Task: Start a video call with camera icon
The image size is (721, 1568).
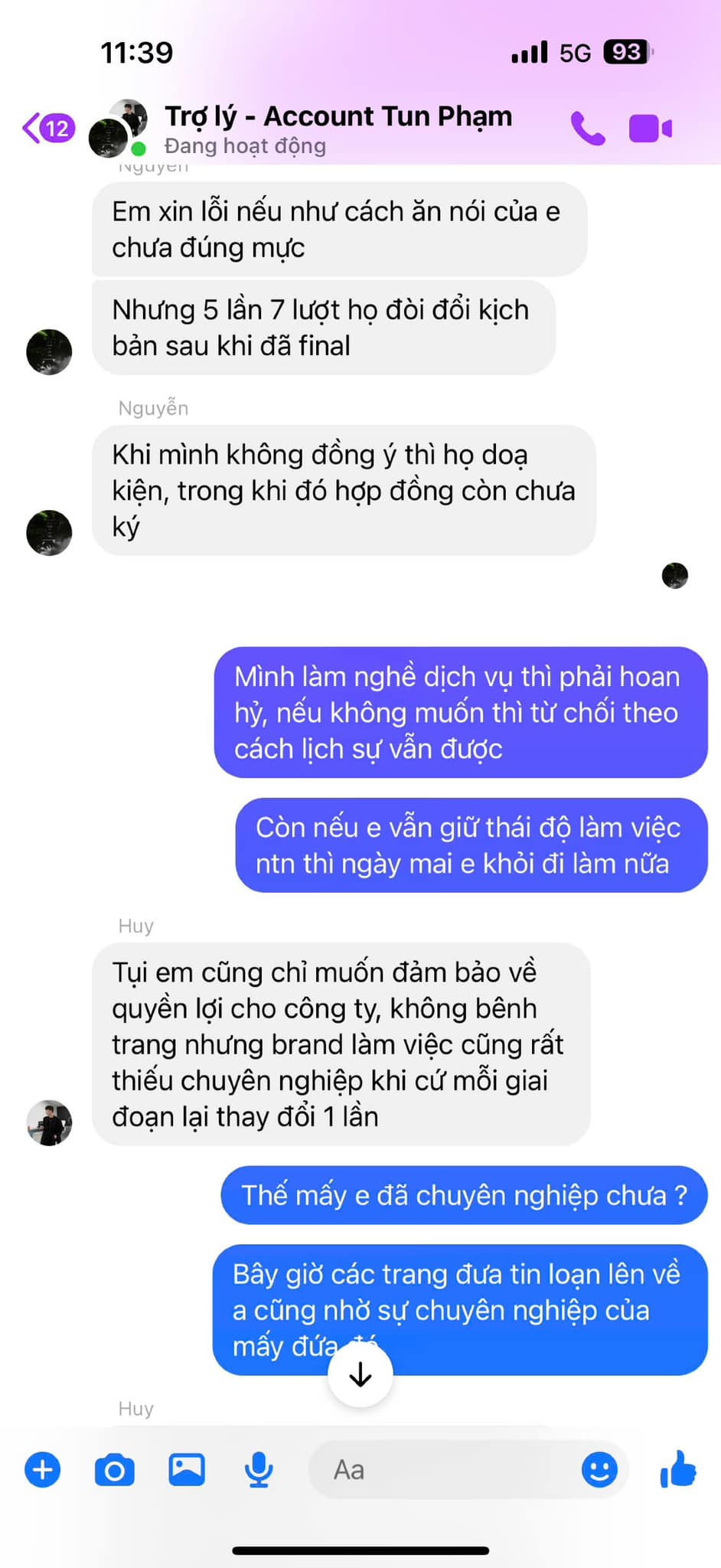Action: pos(651,129)
